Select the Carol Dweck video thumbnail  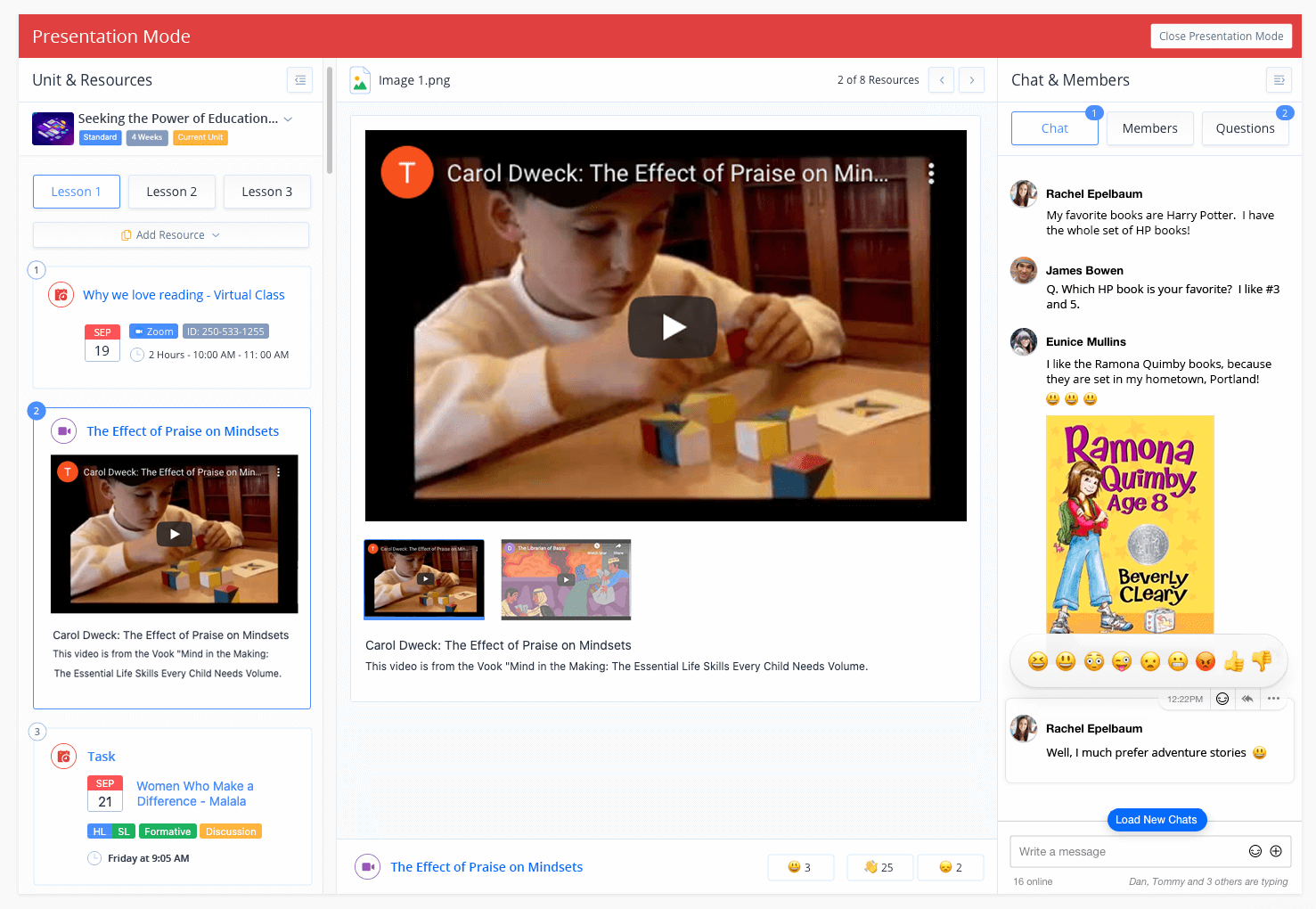point(424,579)
